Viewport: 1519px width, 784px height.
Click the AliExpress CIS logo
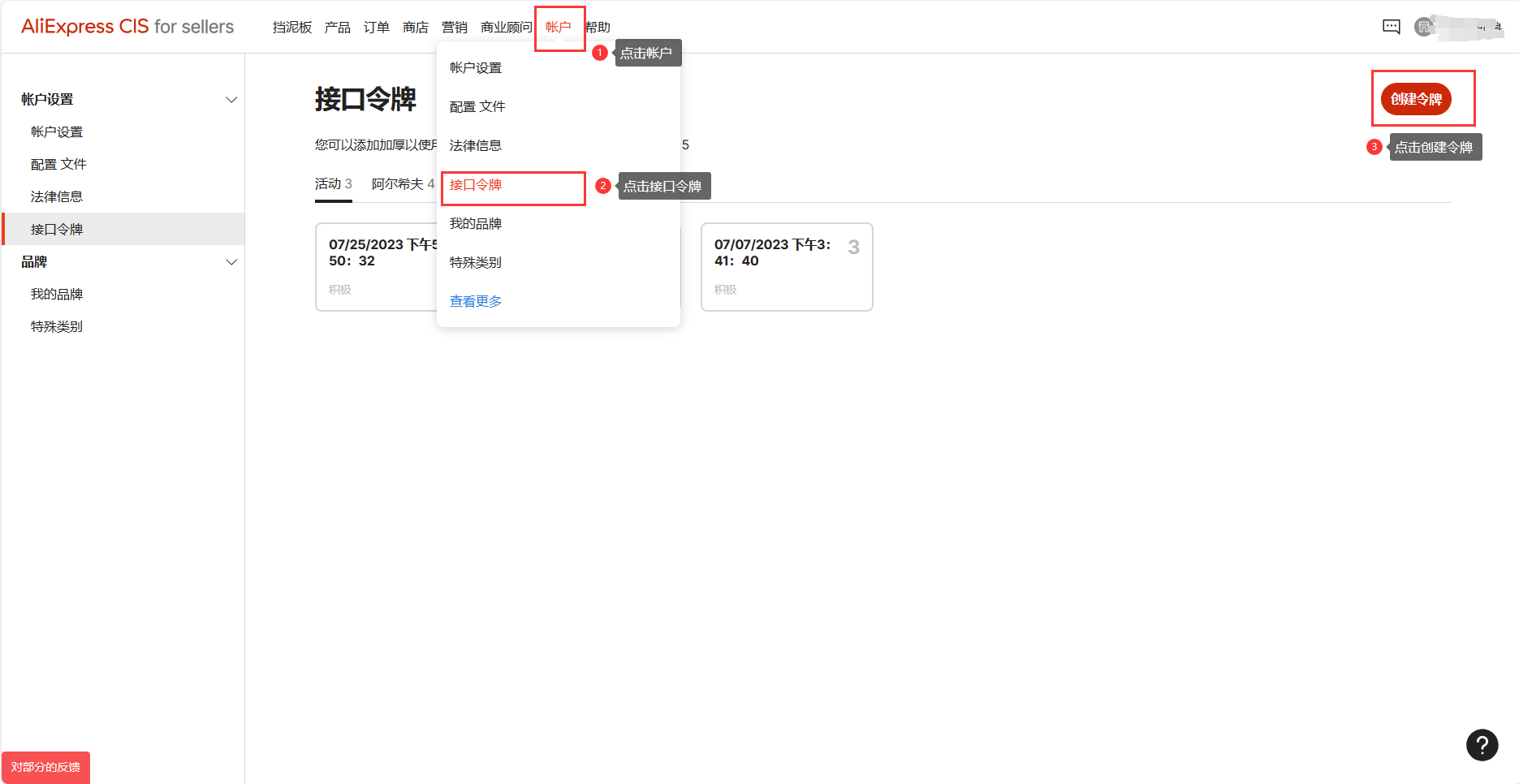[x=127, y=27]
